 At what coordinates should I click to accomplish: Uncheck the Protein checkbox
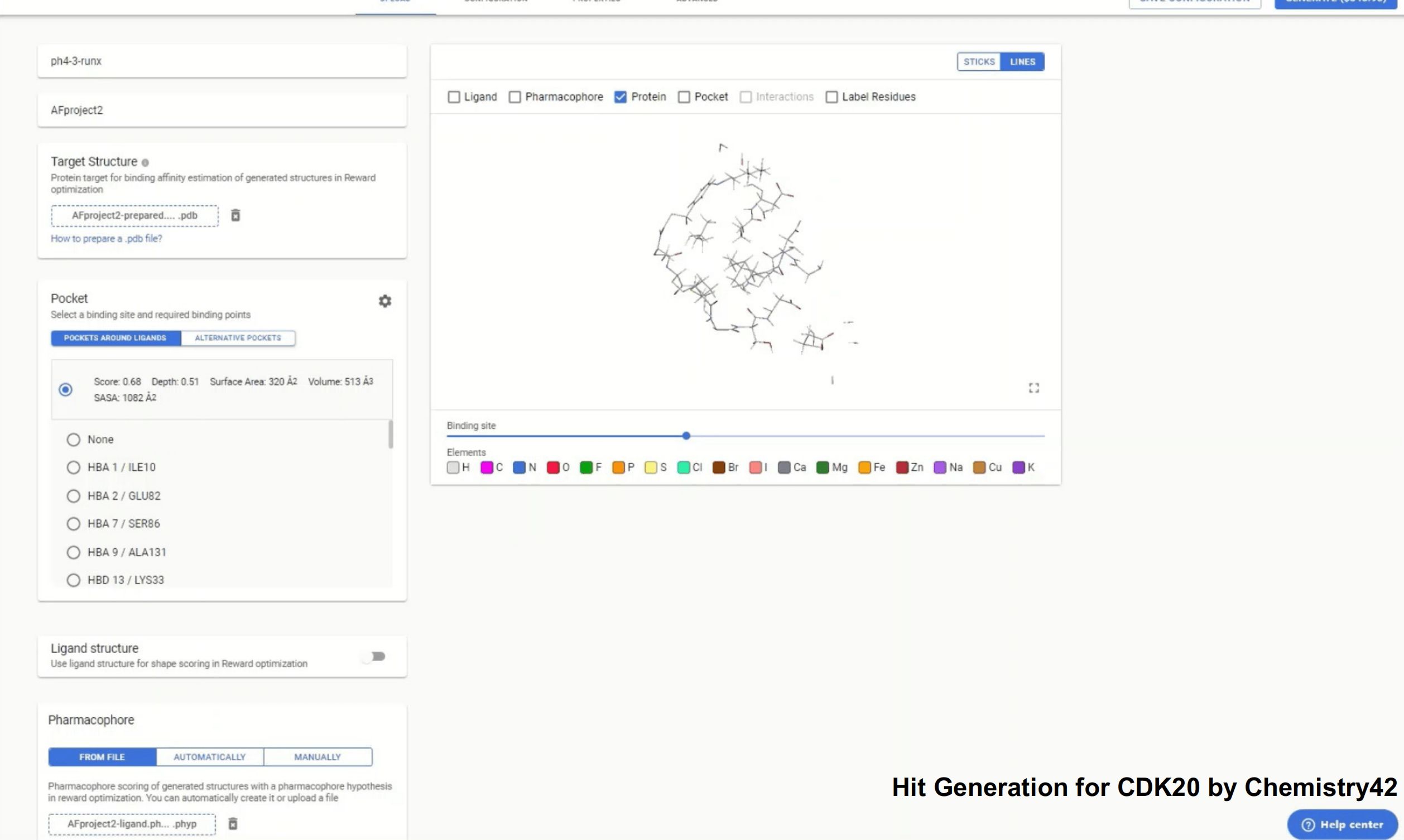621,97
